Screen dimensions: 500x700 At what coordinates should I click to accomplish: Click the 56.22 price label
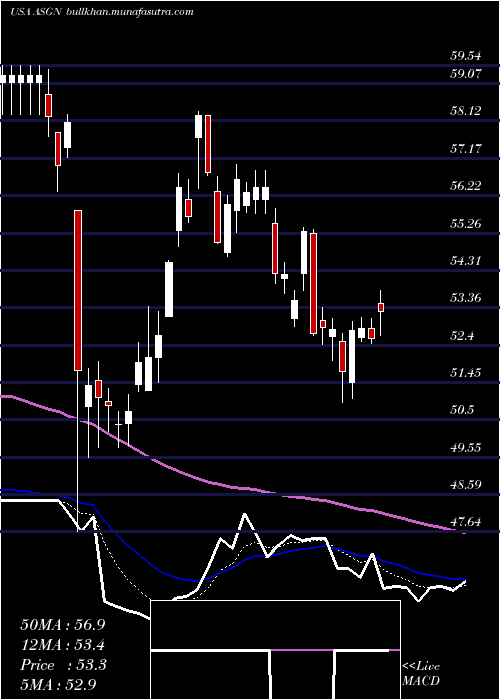[466, 186]
